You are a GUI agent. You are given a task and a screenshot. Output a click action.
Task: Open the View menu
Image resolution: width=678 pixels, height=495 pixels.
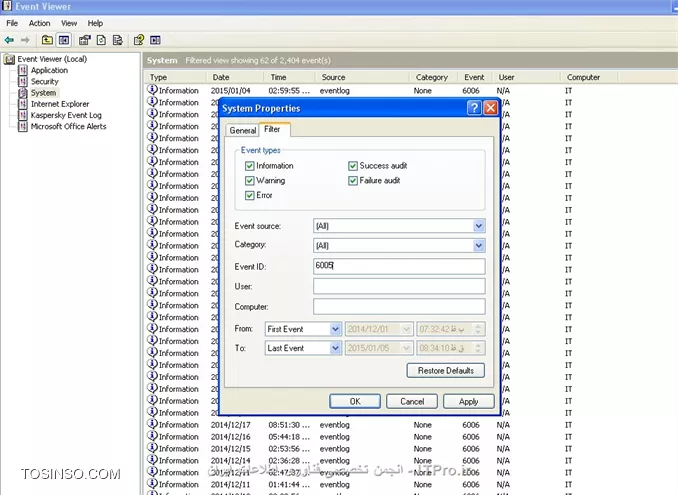pyautogui.click(x=69, y=23)
